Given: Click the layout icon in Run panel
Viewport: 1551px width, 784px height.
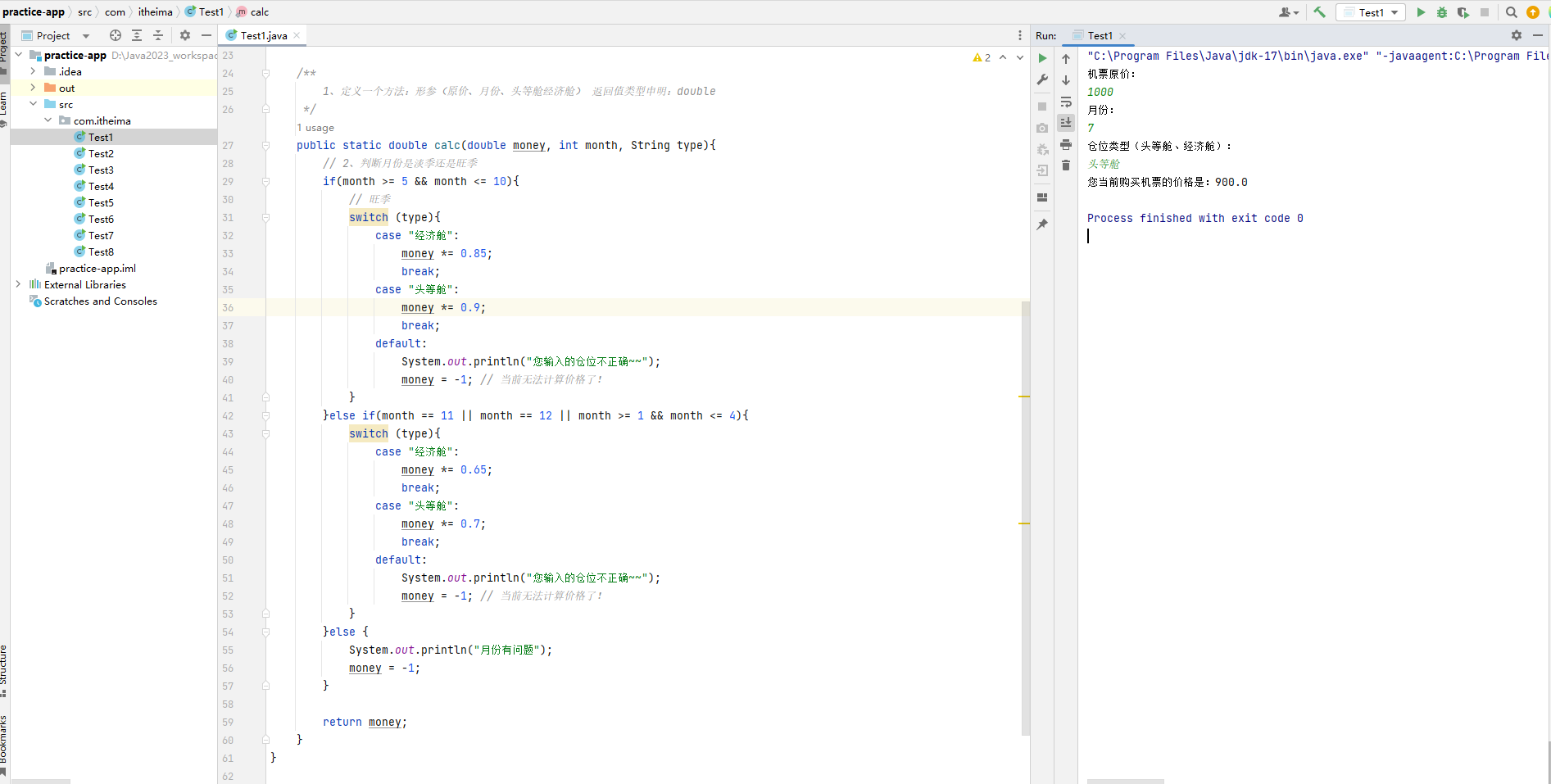Looking at the screenshot, I should click(x=1042, y=197).
